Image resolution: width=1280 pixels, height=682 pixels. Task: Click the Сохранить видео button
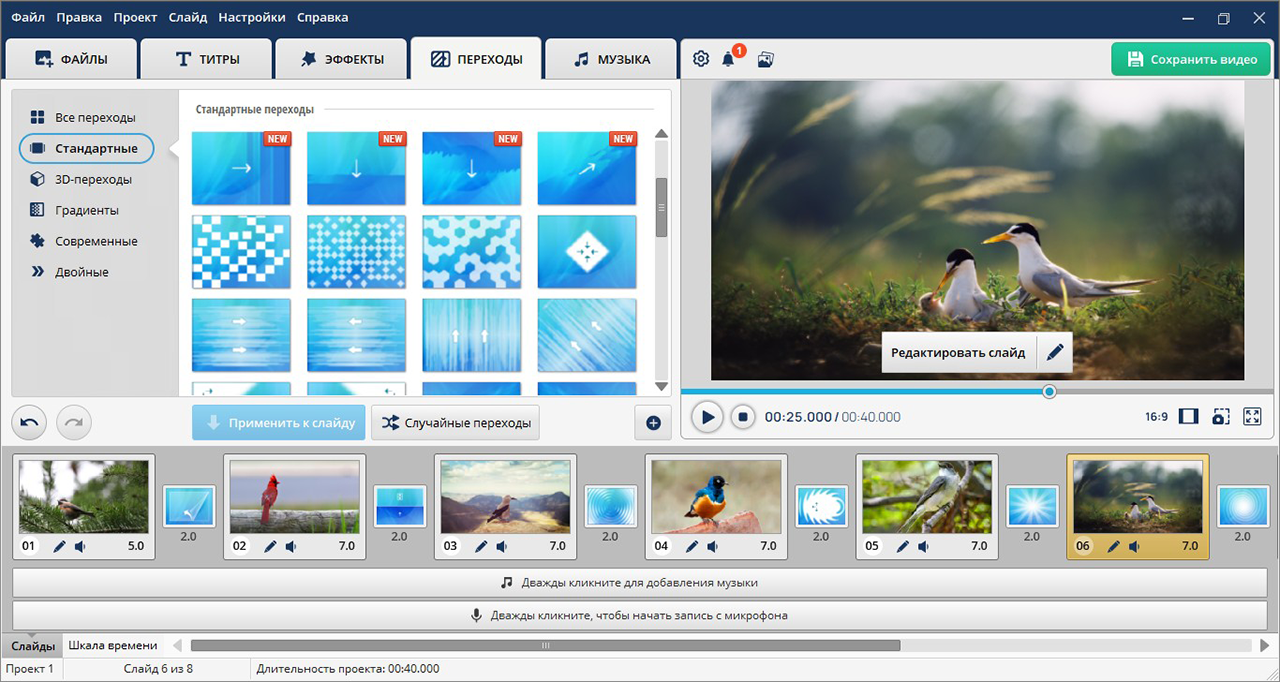click(x=1191, y=59)
